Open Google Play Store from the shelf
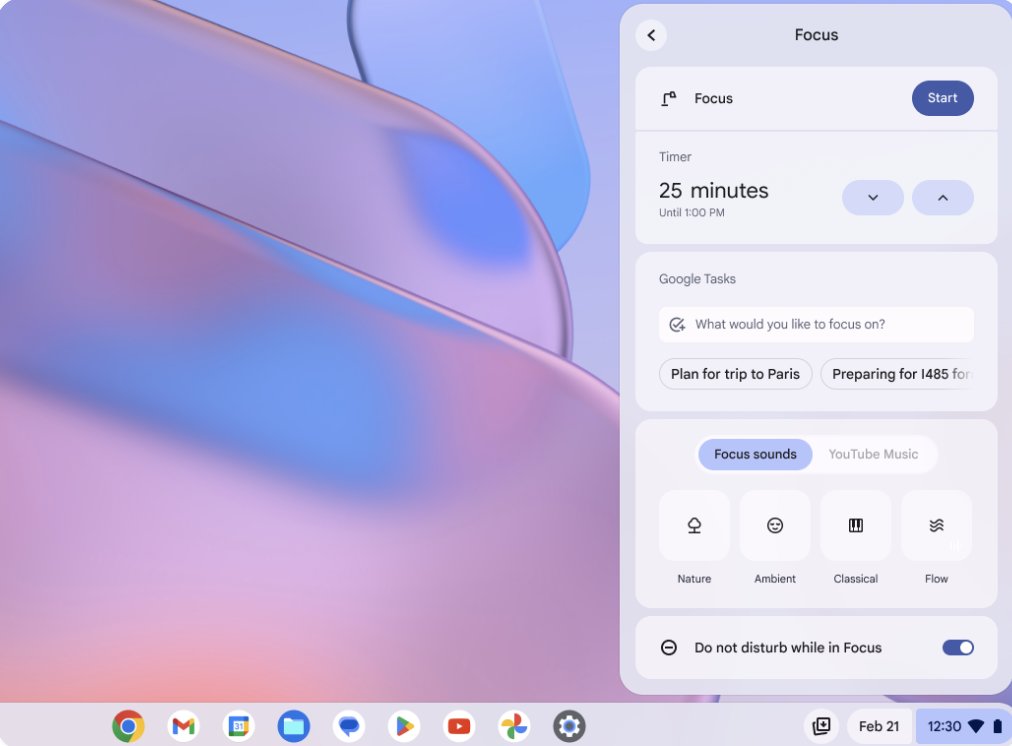Viewport: 1012px width, 746px height. tap(404, 726)
